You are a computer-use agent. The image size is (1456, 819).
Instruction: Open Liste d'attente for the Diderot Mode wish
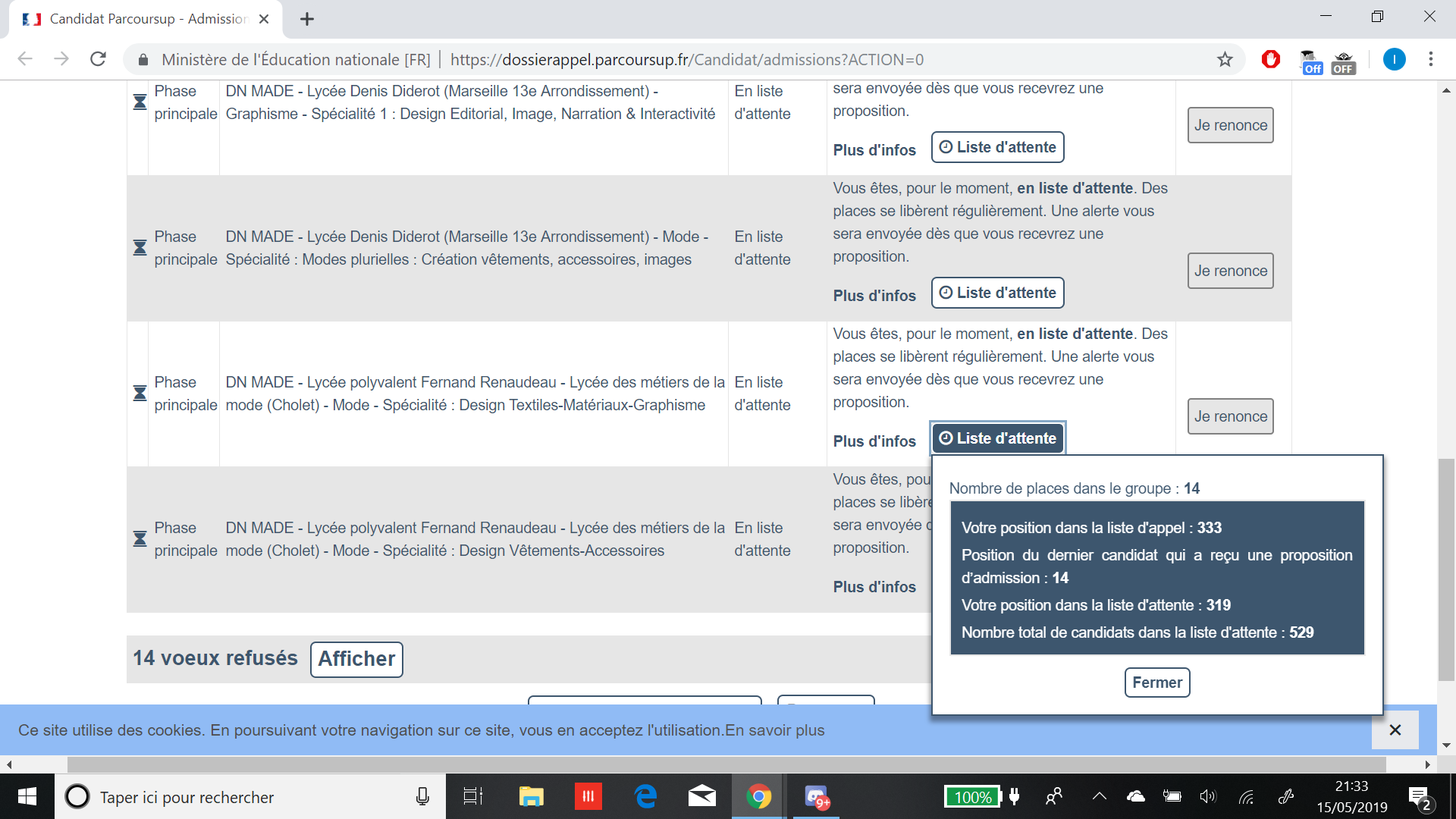[x=998, y=293]
